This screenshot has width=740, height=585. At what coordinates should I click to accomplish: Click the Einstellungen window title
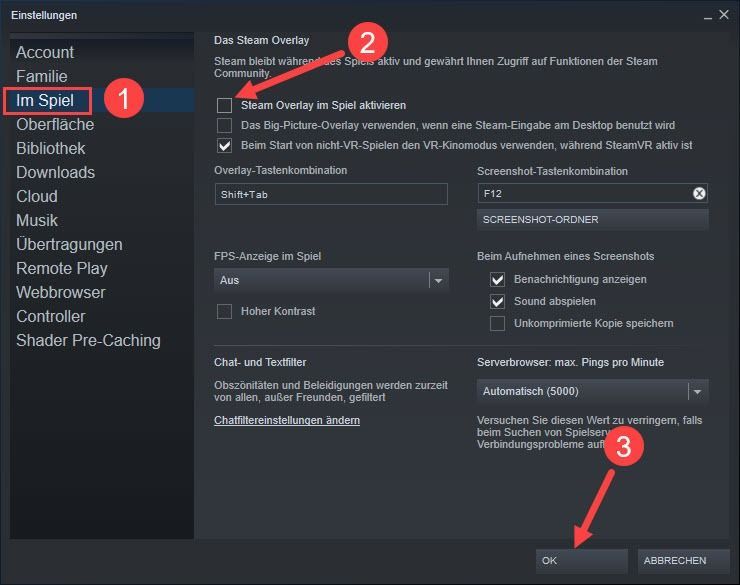(44, 16)
